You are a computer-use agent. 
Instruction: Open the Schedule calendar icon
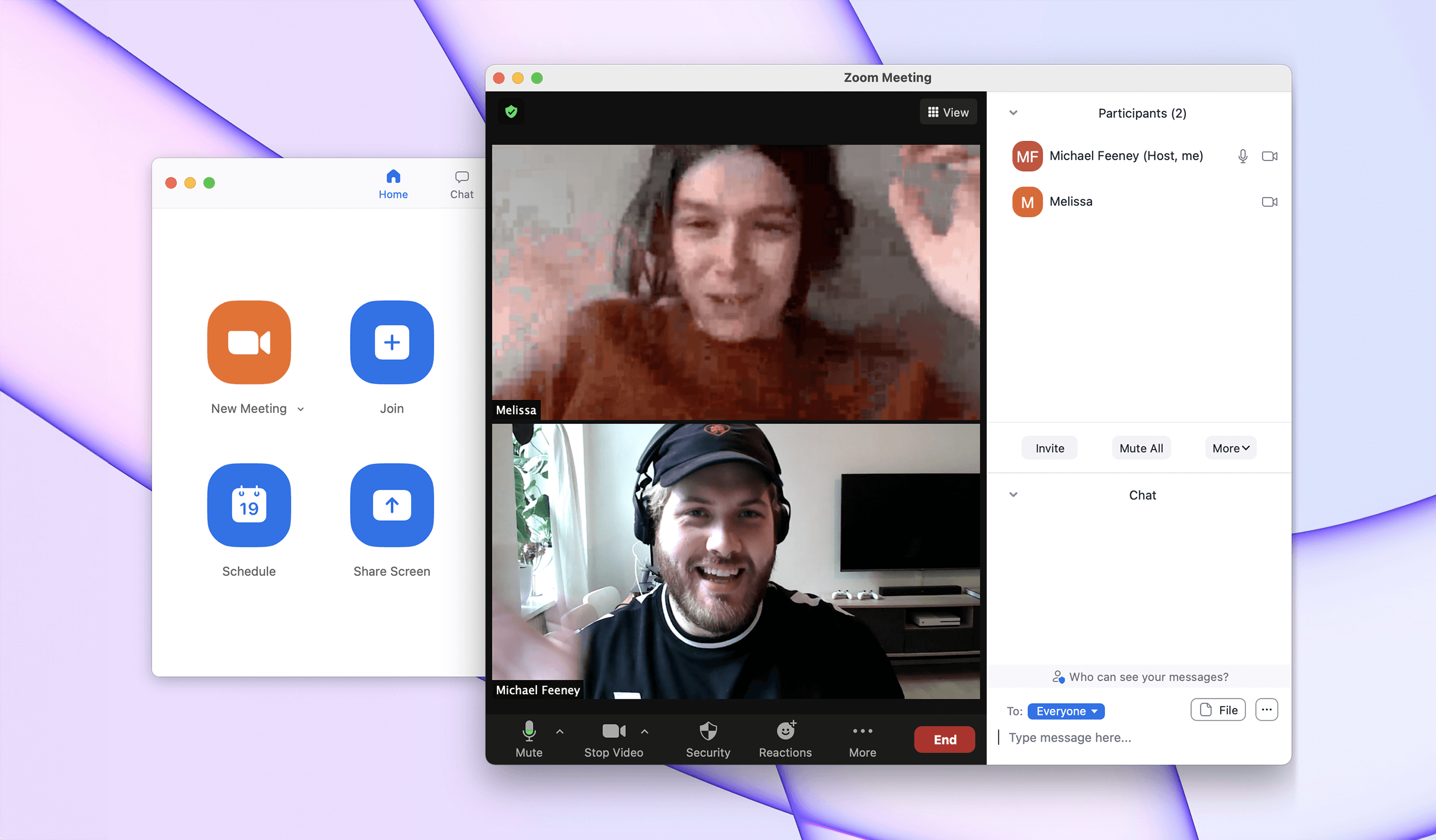(249, 505)
